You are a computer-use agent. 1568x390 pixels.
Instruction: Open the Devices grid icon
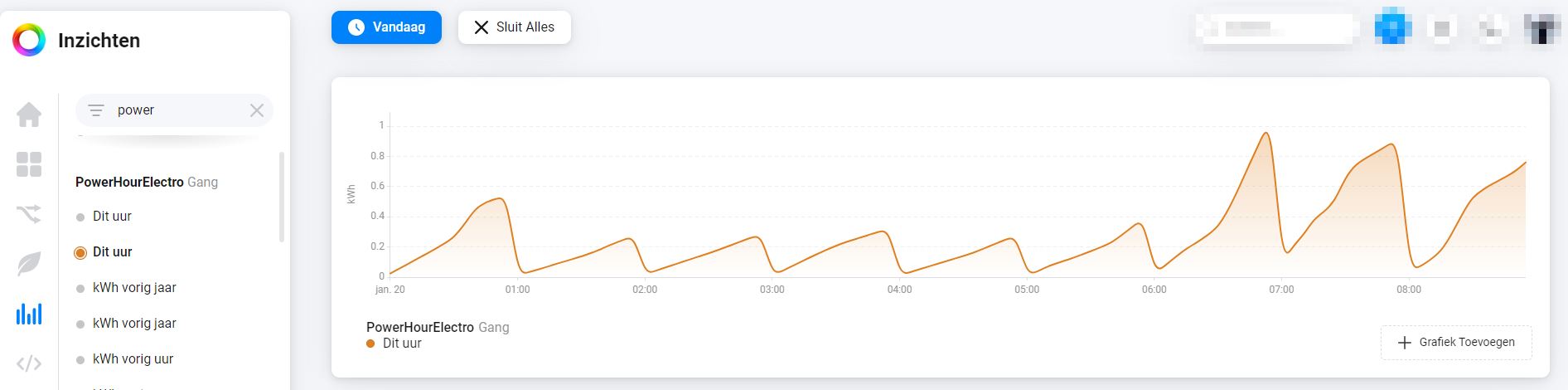pos(29,164)
